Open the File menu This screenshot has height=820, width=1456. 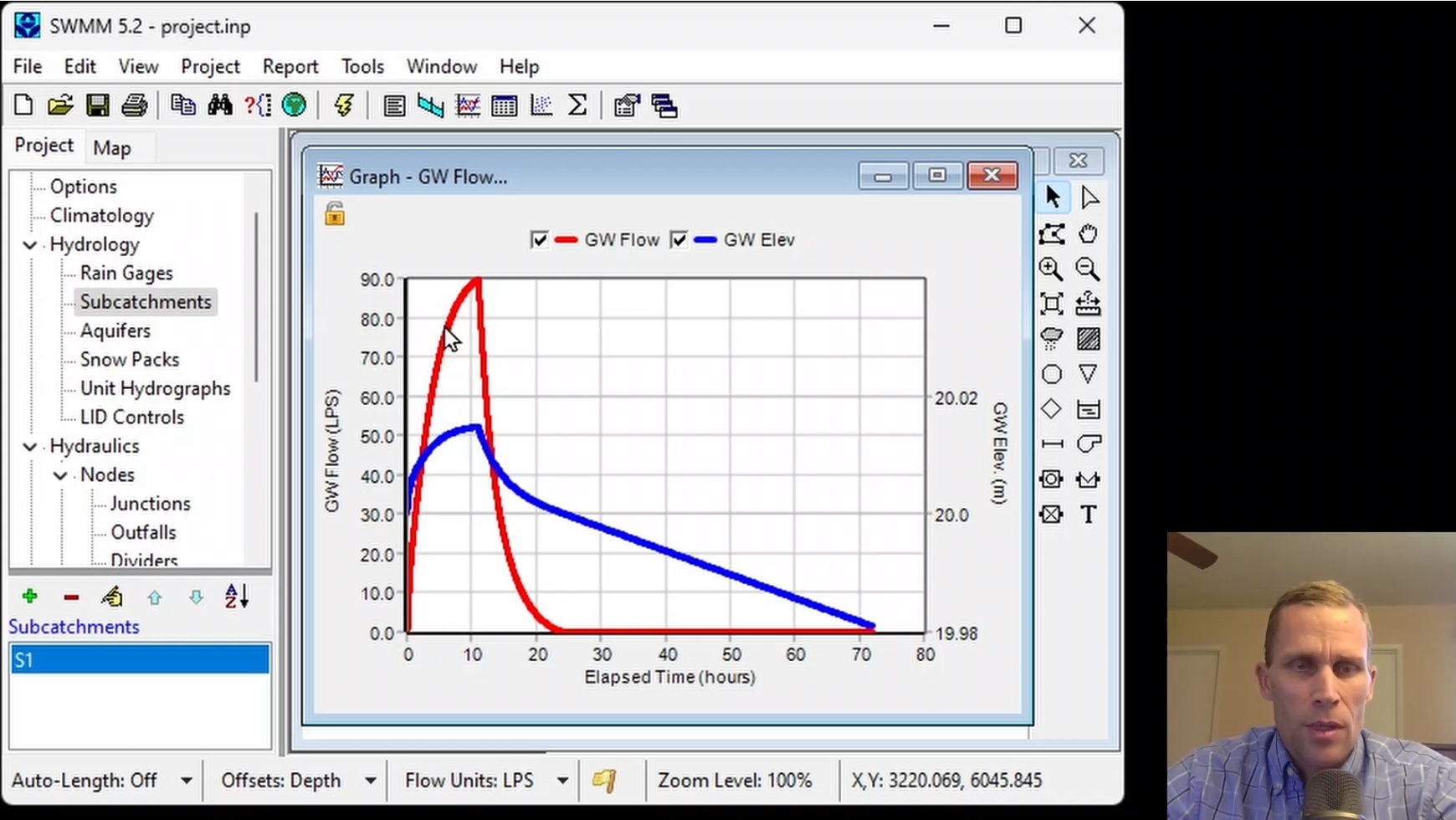[x=28, y=66]
